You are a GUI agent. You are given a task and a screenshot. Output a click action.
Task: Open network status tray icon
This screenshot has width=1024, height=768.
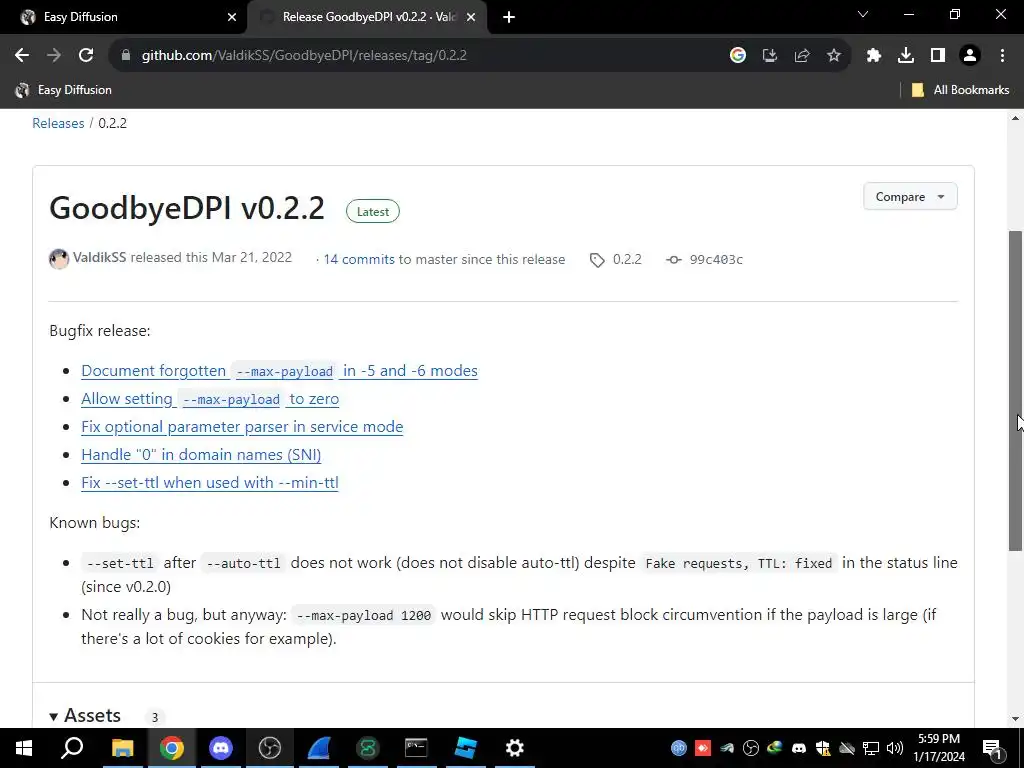pyautogui.click(x=871, y=748)
